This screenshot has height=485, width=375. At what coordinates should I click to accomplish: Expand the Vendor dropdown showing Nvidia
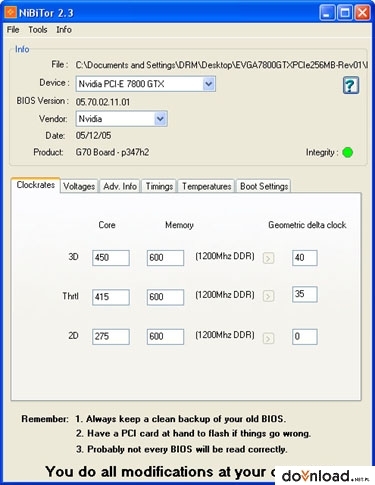pyautogui.click(x=160, y=119)
